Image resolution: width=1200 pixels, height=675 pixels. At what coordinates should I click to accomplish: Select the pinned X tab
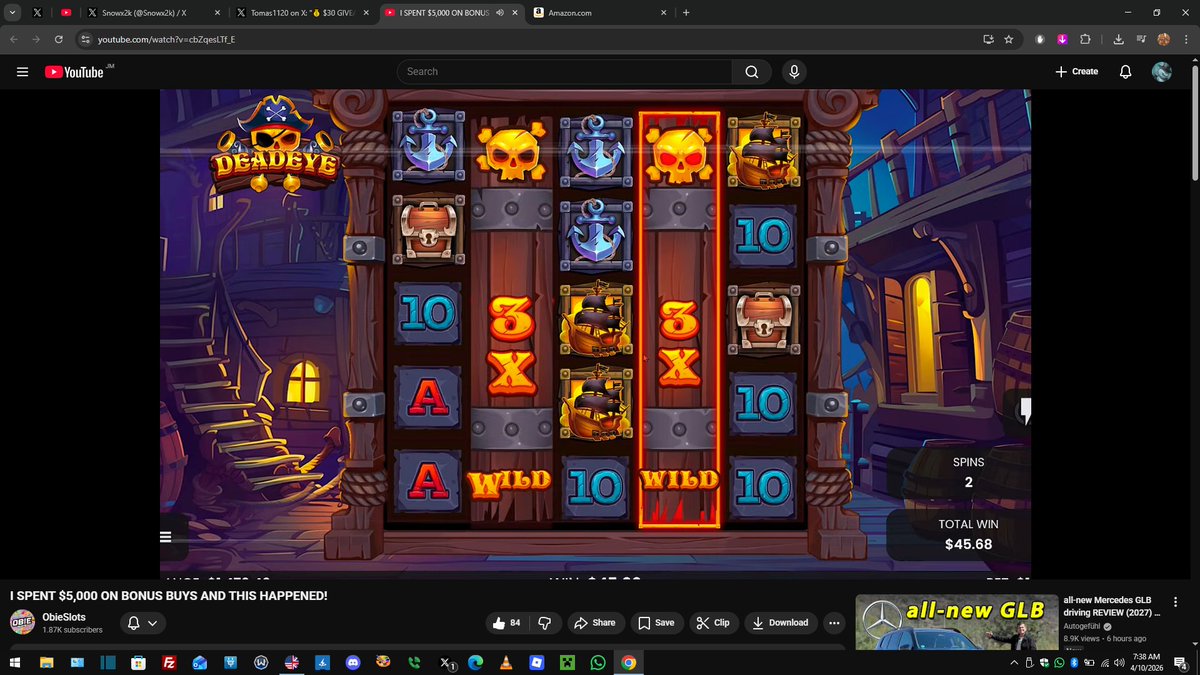(x=37, y=13)
